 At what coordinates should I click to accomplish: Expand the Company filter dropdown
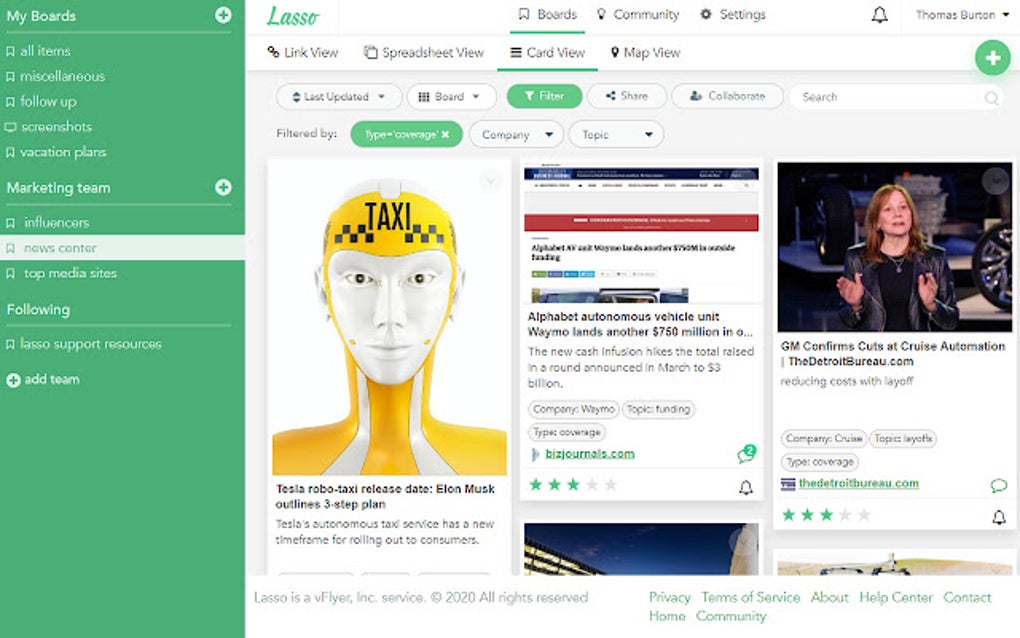[x=515, y=133]
